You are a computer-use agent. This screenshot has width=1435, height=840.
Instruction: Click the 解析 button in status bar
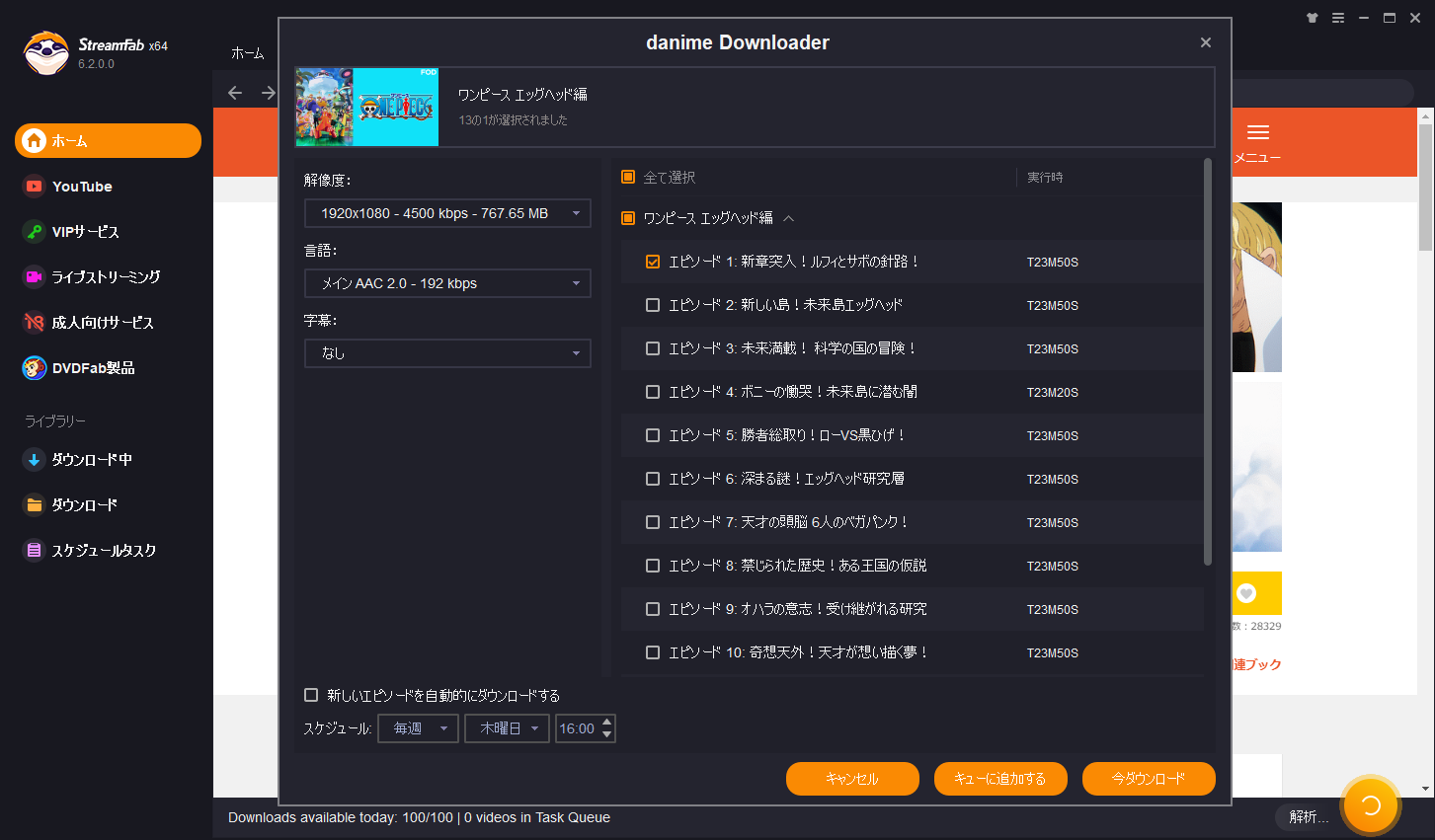tap(1309, 816)
